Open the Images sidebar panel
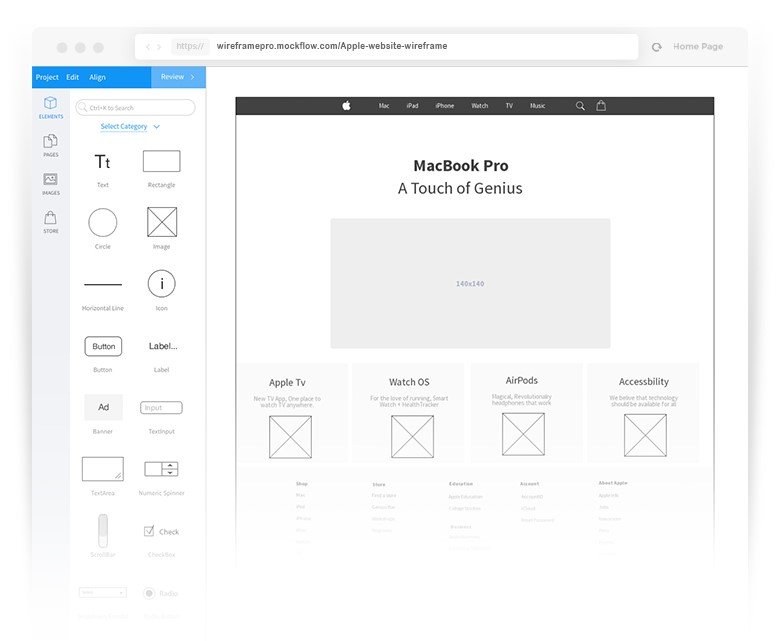This screenshot has width=780, height=641. 51,183
